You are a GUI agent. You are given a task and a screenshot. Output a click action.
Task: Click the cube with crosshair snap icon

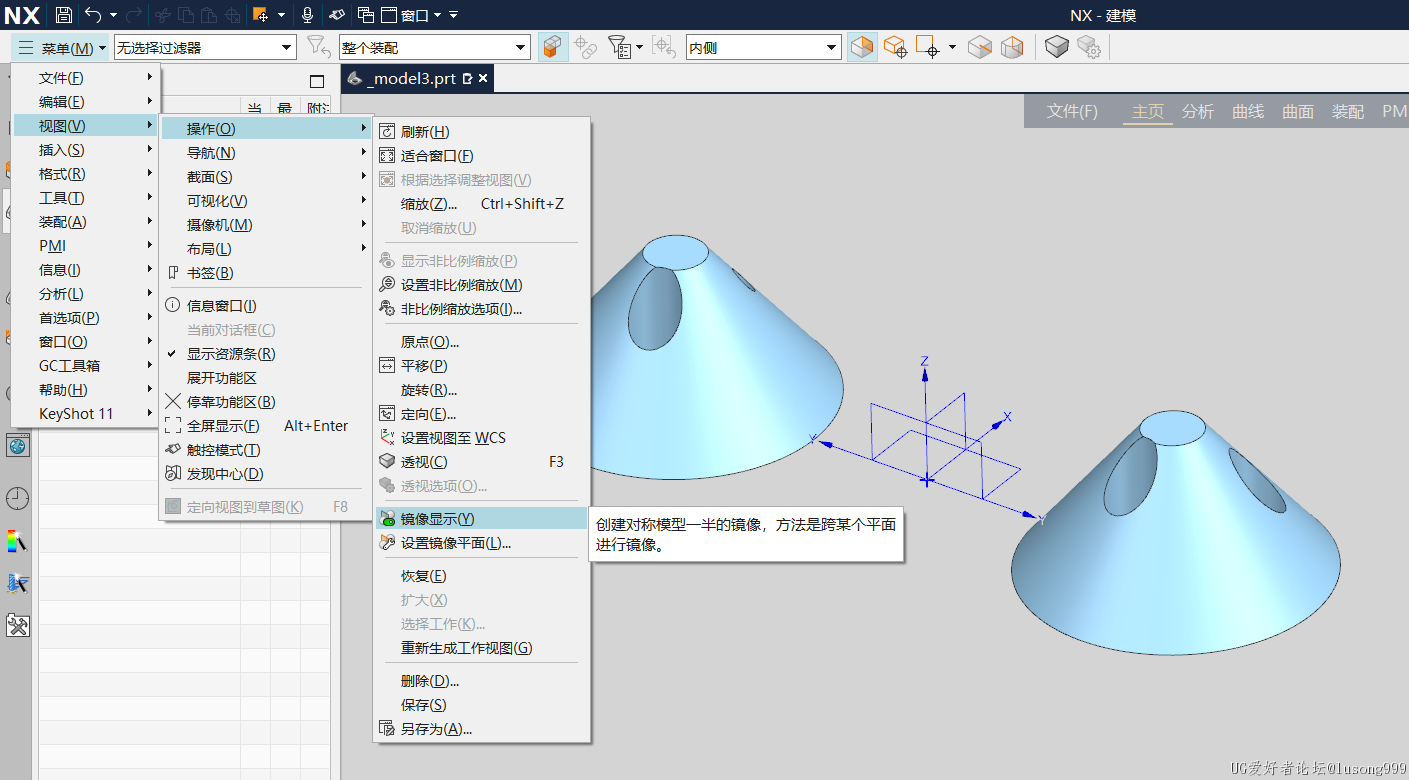pyautogui.click(x=895, y=47)
